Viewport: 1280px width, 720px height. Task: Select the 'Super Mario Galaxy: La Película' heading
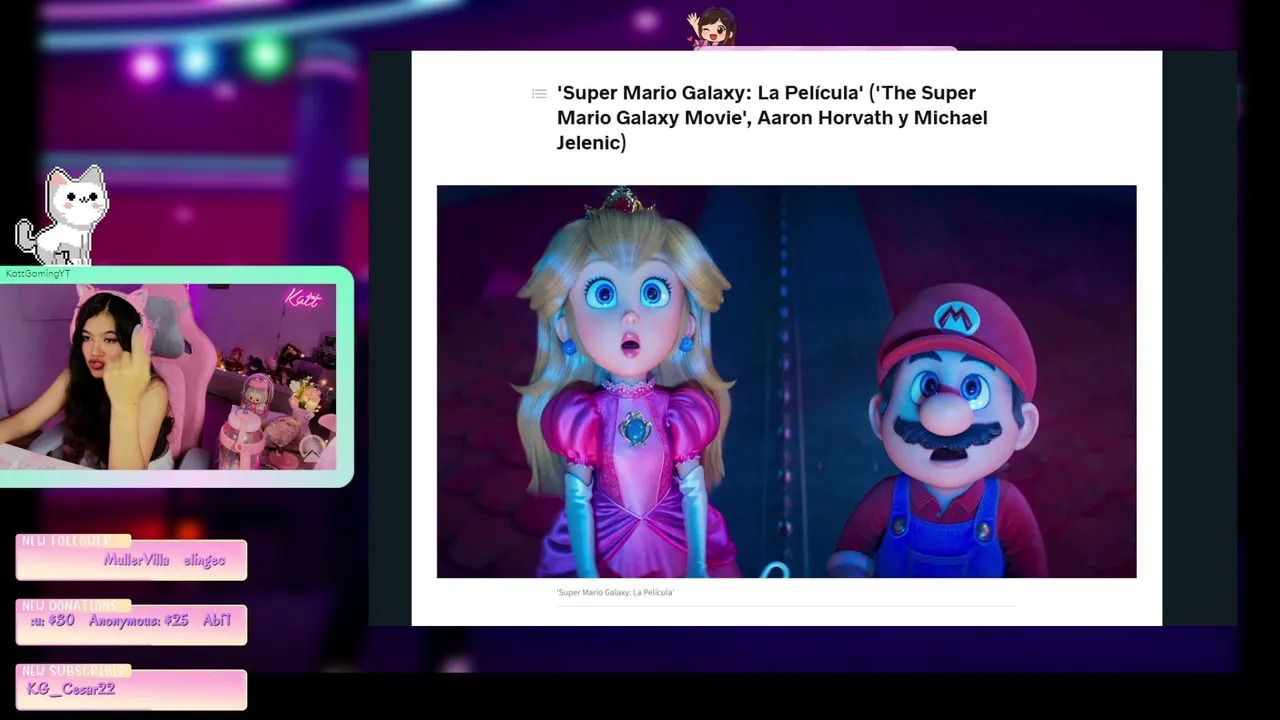[772, 118]
